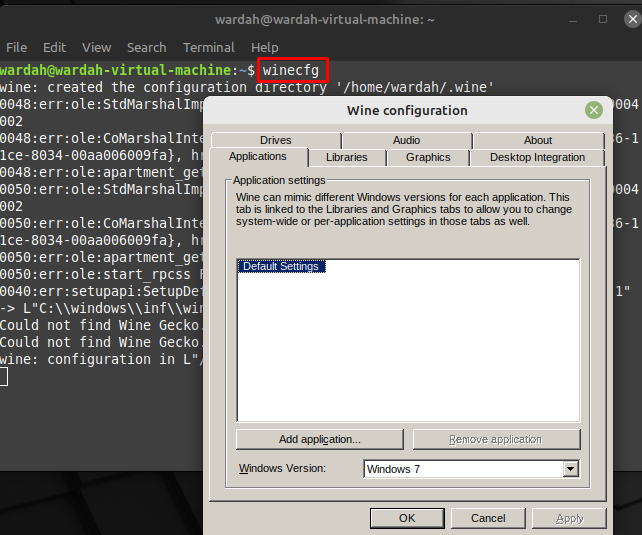Click the Application settings group label
The image size is (642, 535).
pos(279,180)
